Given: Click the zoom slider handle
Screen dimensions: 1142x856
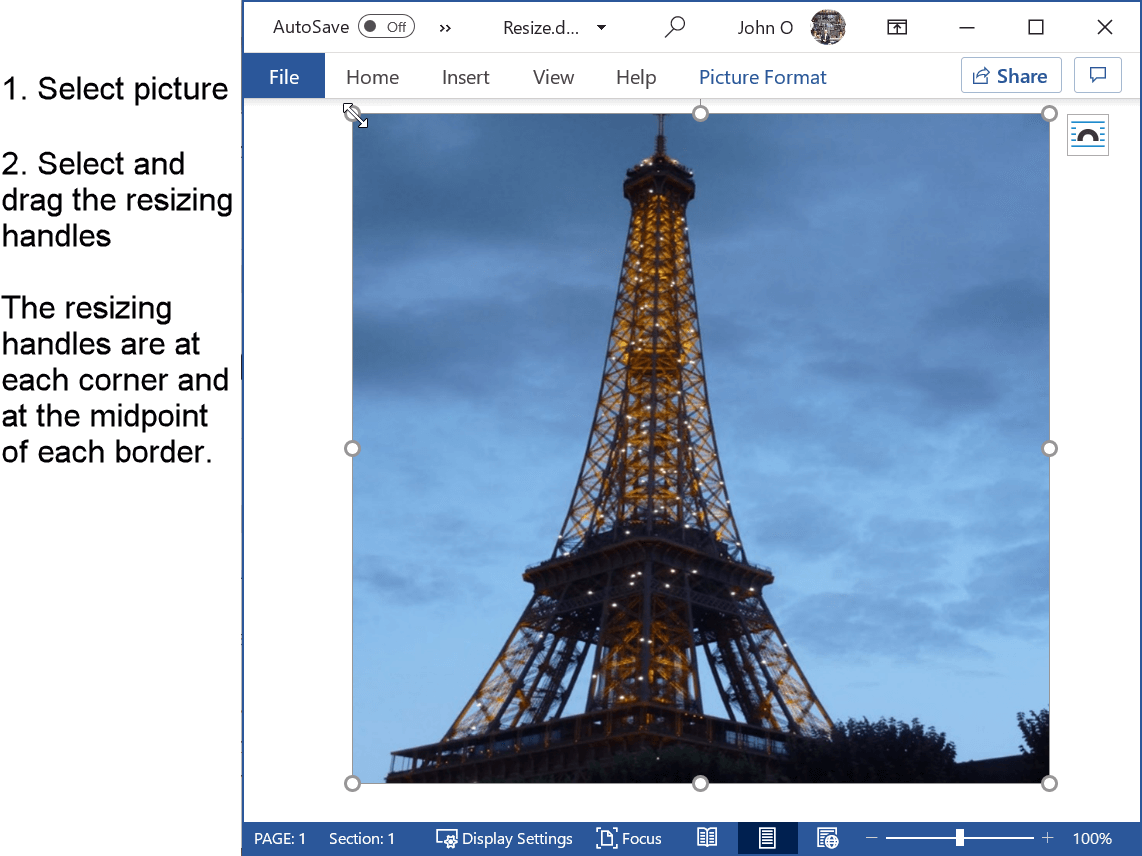Looking at the screenshot, I should pos(961,838).
